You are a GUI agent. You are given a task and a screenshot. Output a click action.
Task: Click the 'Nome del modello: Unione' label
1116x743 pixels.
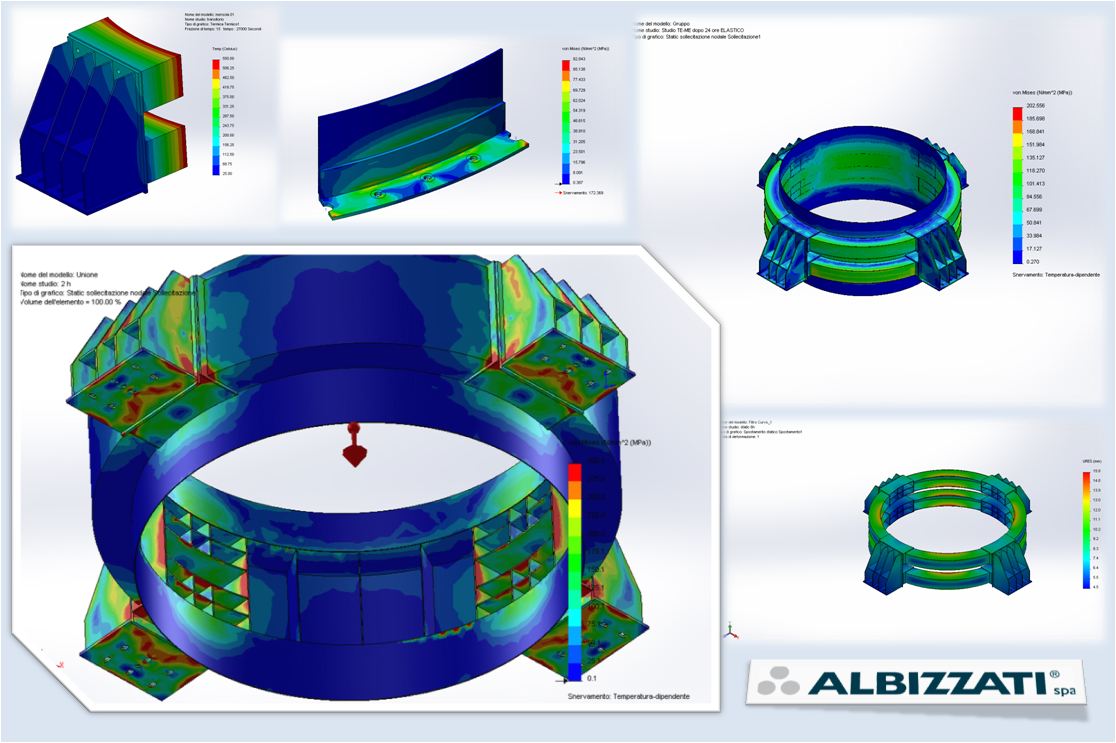point(60,275)
